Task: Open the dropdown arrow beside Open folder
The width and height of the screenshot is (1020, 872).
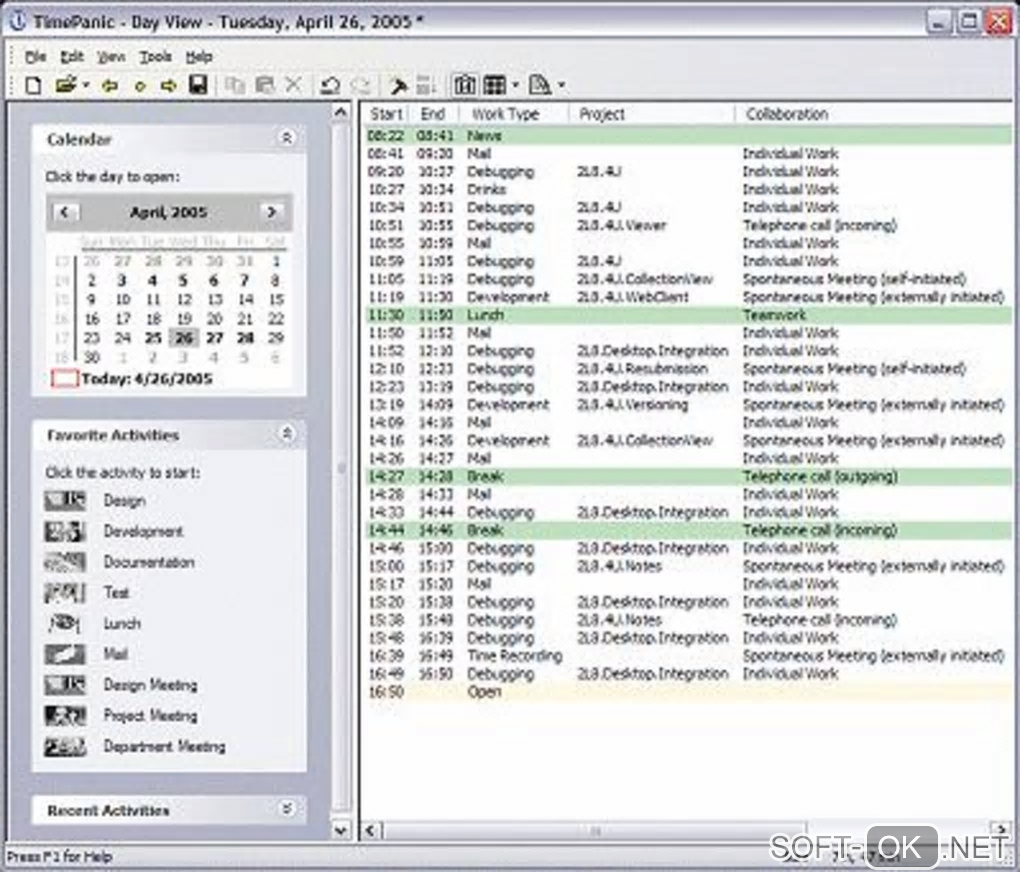Action: [x=86, y=85]
